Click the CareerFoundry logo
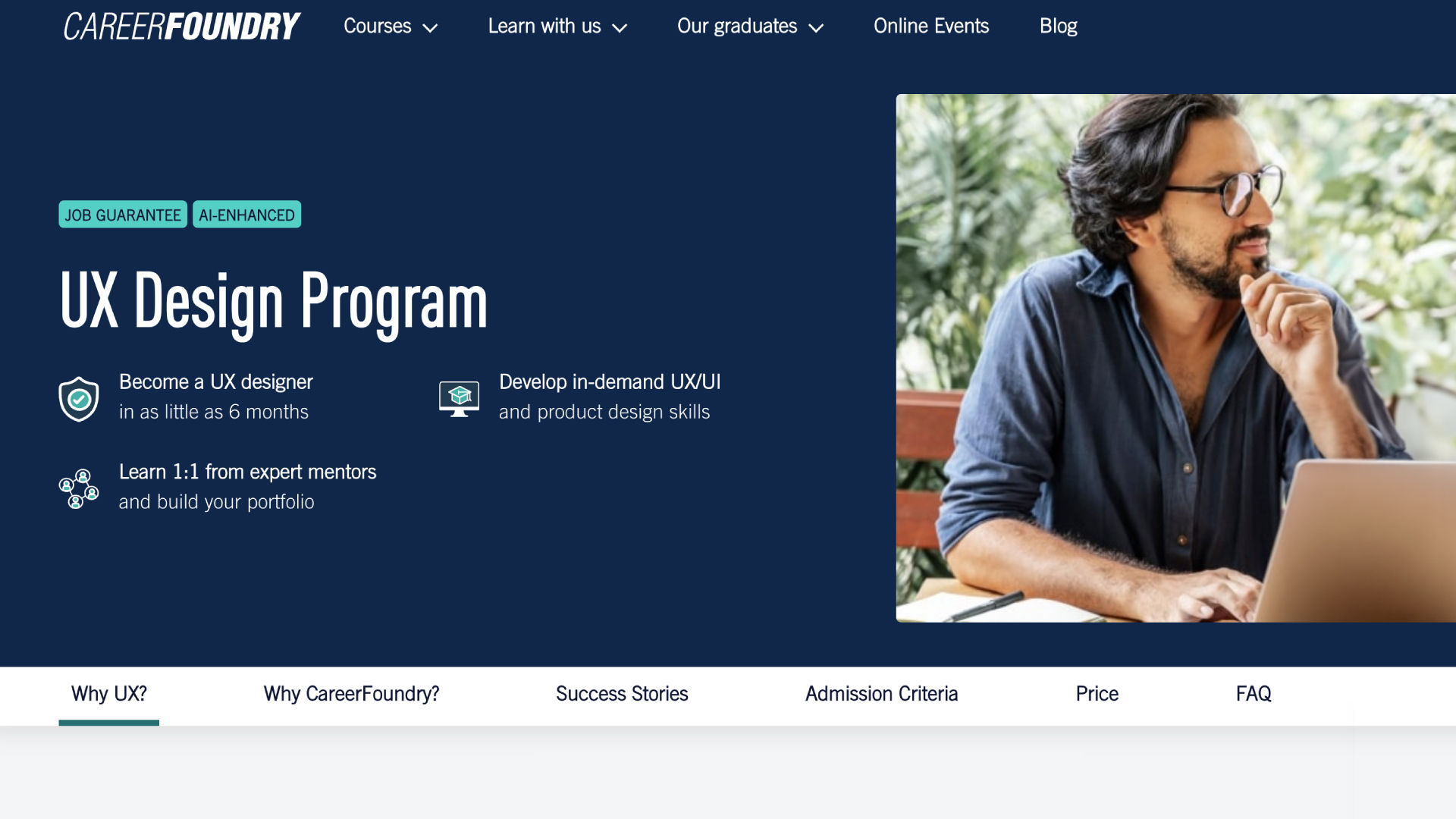The image size is (1456, 819). [x=181, y=27]
